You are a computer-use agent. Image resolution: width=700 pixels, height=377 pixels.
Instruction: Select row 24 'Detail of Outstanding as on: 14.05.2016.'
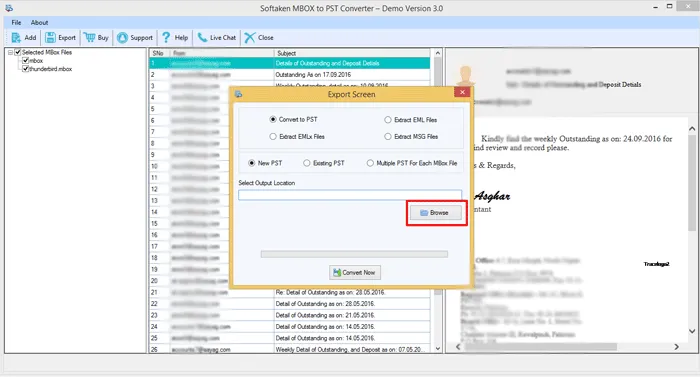click(290, 327)
